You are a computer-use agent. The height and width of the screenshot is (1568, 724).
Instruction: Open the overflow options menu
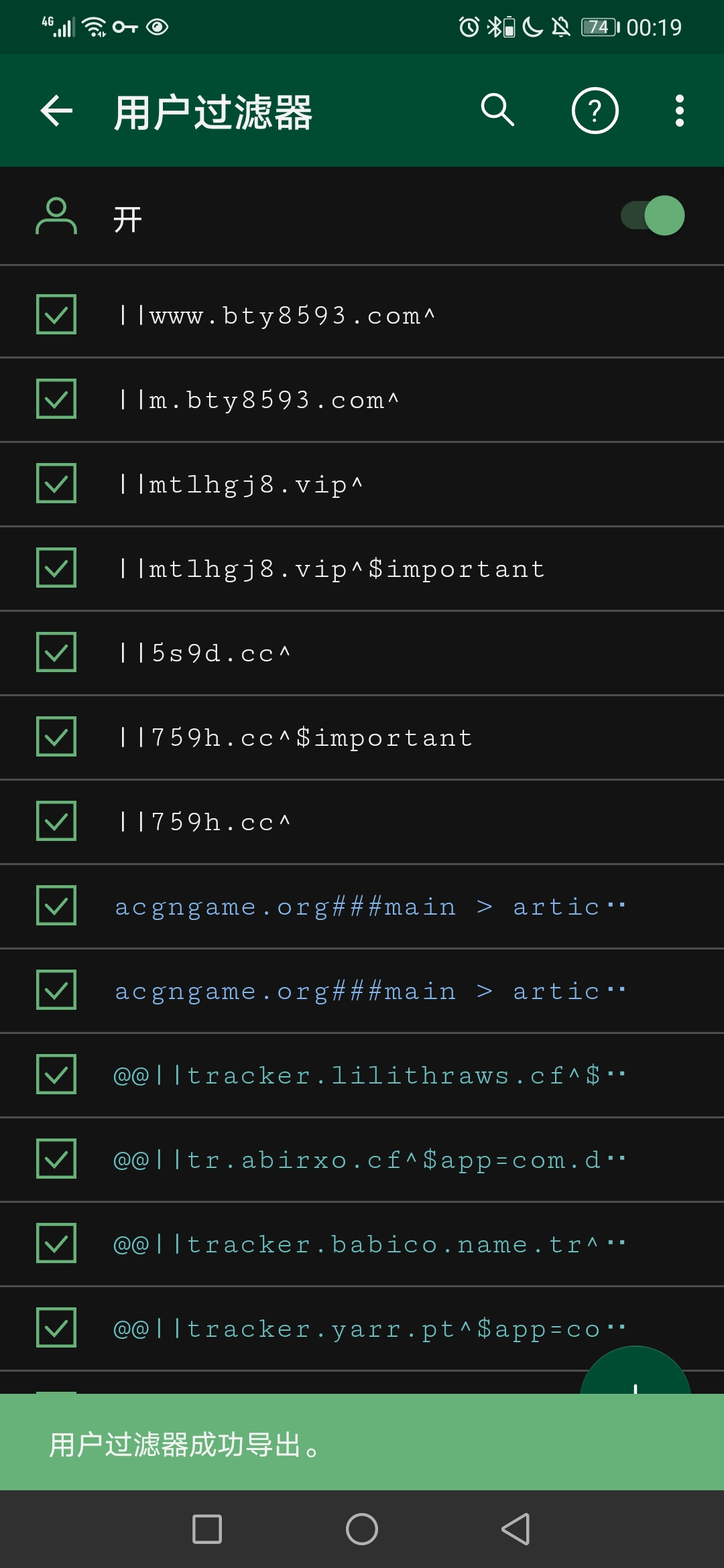[679, 111]
